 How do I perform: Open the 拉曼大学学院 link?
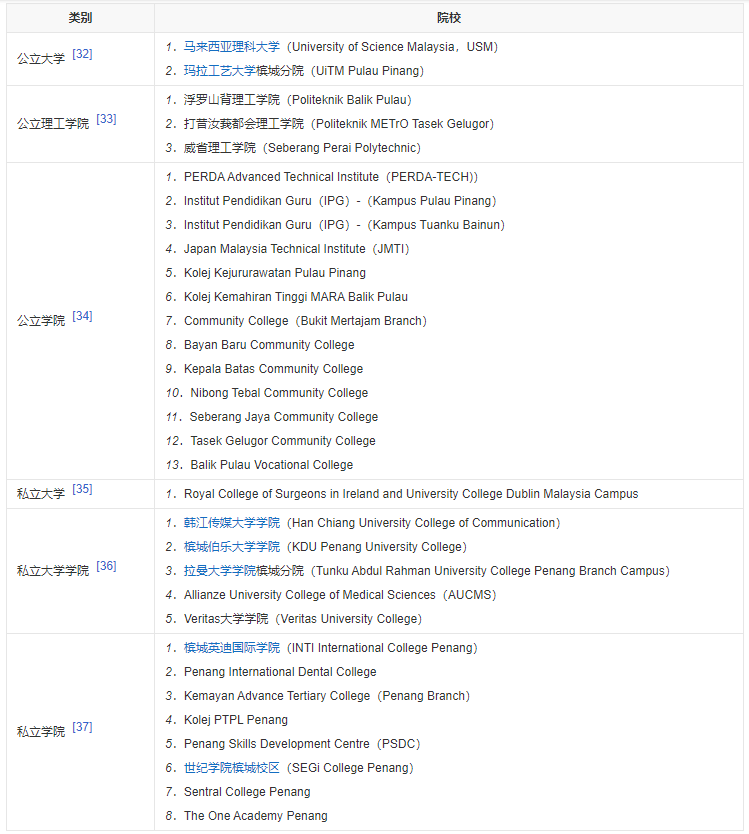click(219, 571)
